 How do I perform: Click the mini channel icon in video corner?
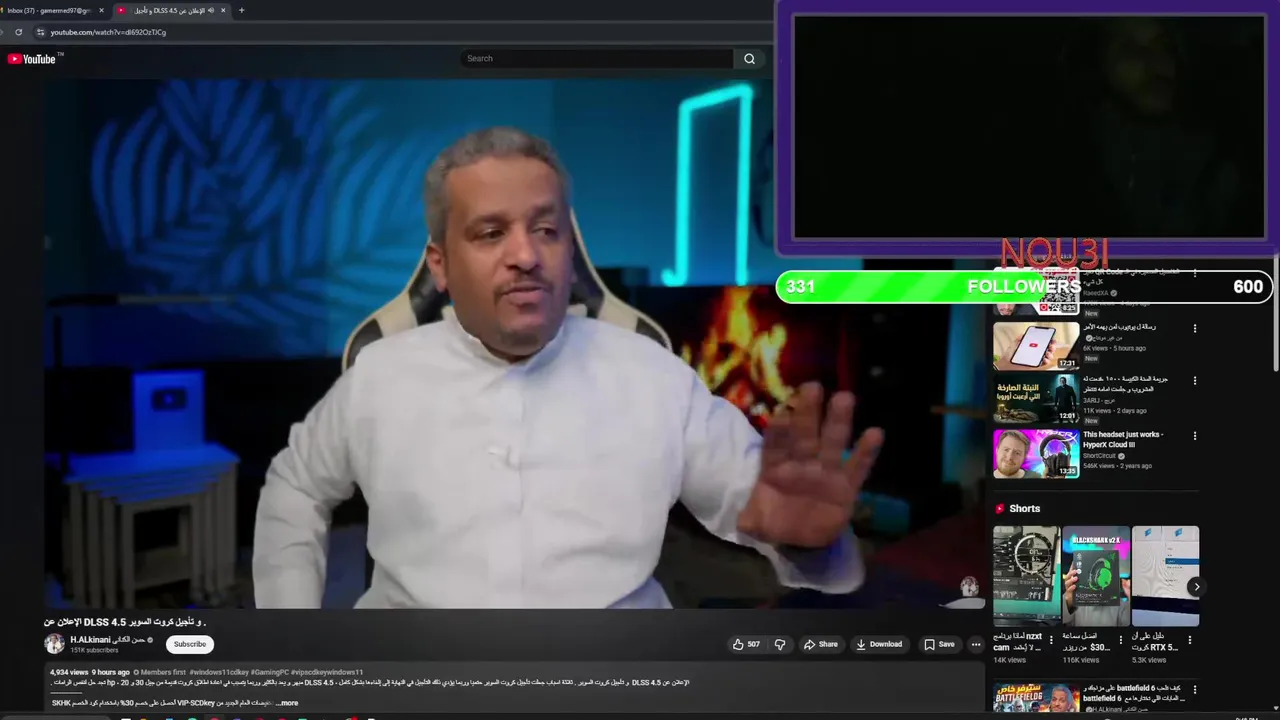[969, 587]
